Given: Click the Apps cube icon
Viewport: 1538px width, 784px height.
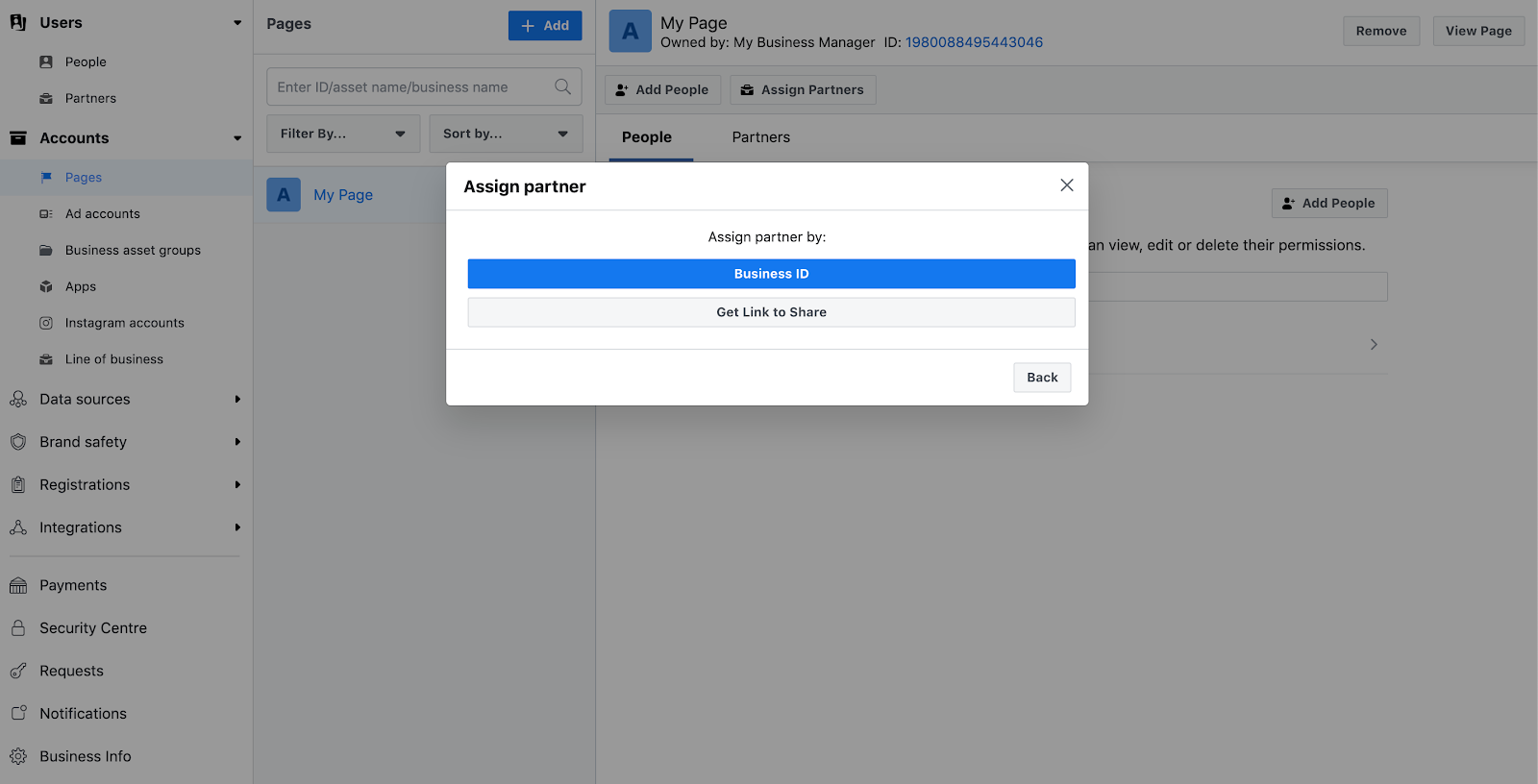Looking at the screenshot, I should [46, 286].
